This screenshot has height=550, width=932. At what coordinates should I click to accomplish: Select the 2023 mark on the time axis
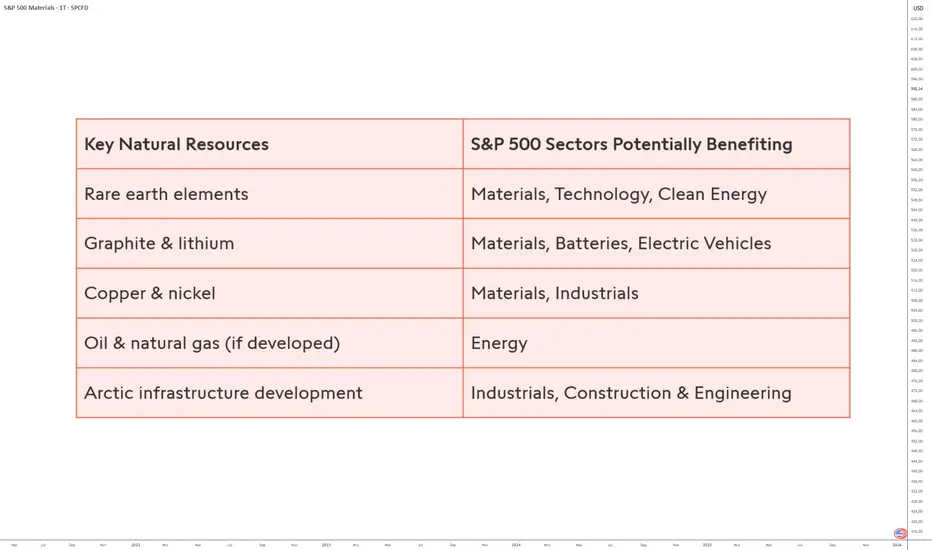click(326, 545)
